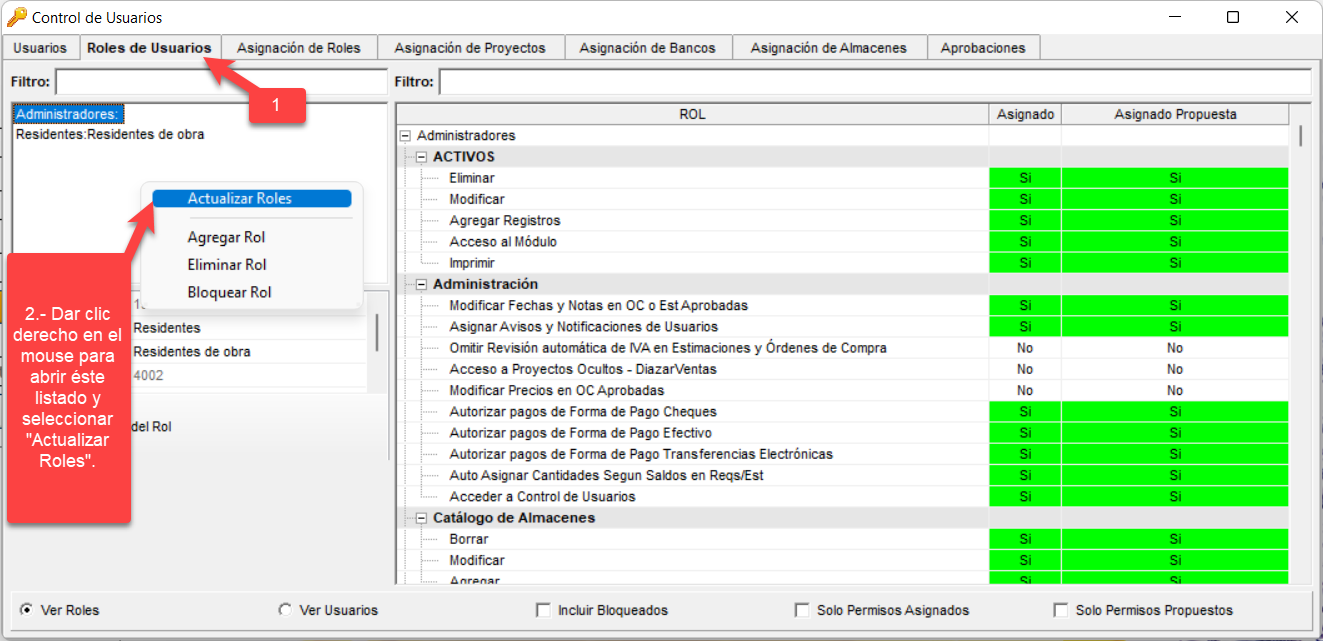Open the Asignación de Almacenes tab
Image resolution: width=1323 pixels, height=641 pixels.
(x=830, y=47)
